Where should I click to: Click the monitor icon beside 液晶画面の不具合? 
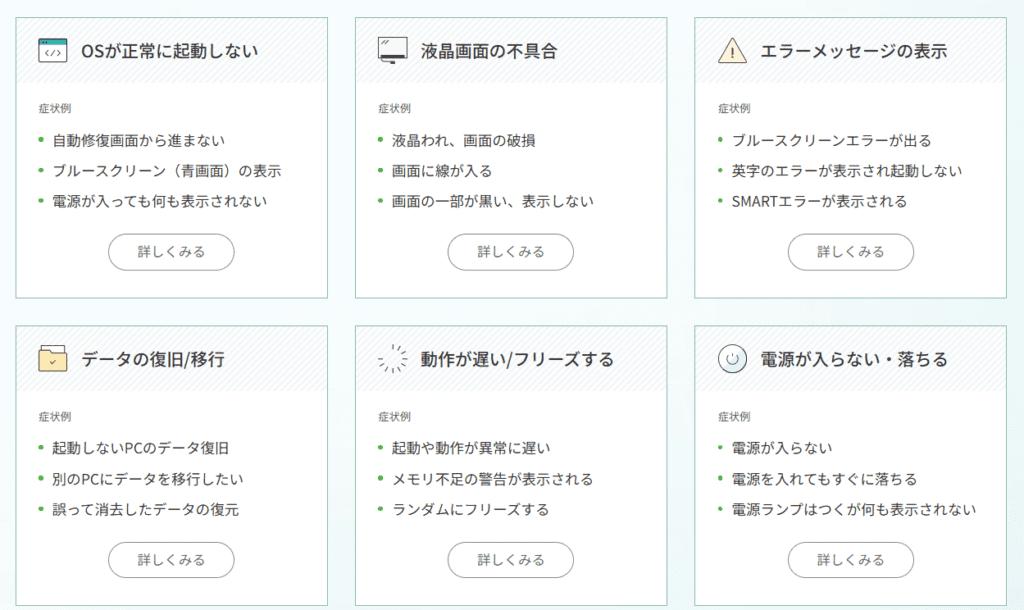[x=392, y=50]
